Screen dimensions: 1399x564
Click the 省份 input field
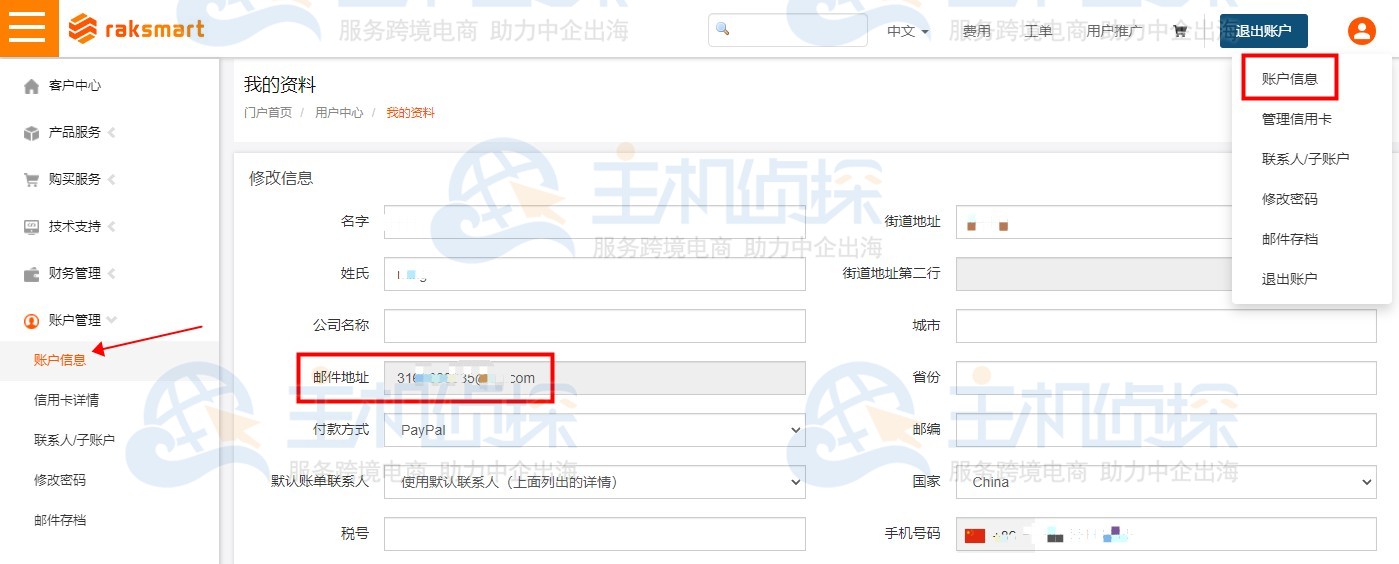tap(1166, 378)
